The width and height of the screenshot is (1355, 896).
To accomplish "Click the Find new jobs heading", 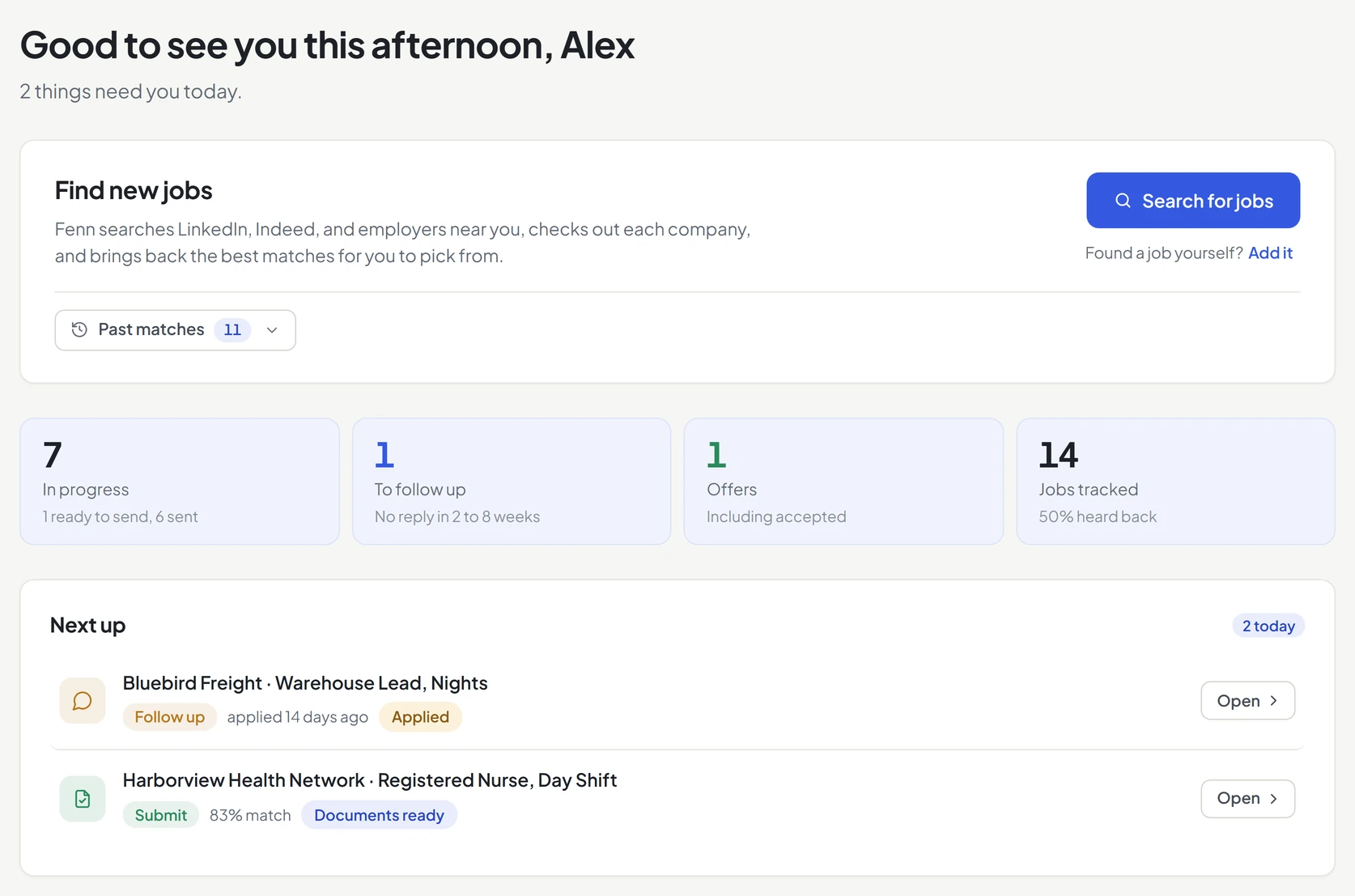I will (x=134, y=190).
